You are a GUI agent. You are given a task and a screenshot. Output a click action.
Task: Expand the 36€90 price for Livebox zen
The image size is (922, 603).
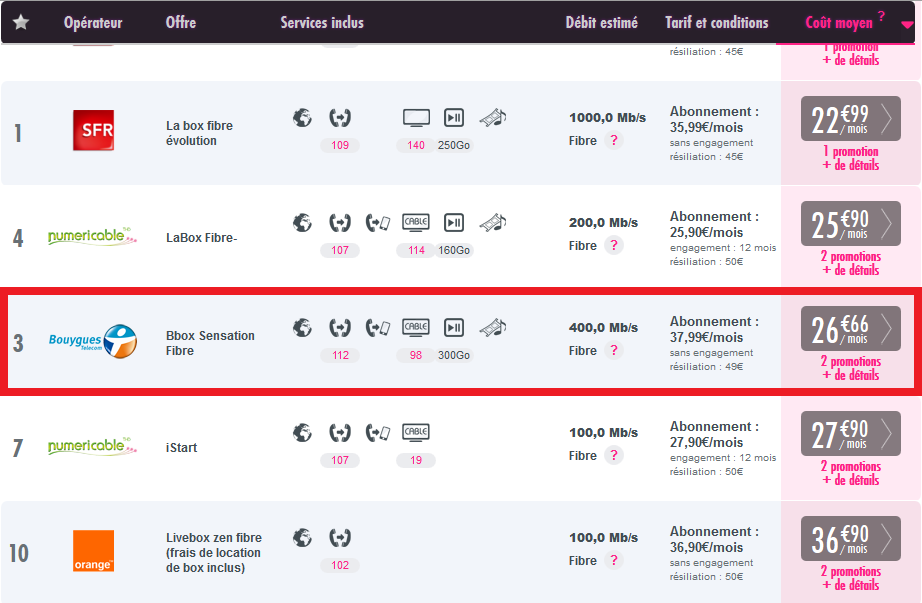click(x=850, y=539)
